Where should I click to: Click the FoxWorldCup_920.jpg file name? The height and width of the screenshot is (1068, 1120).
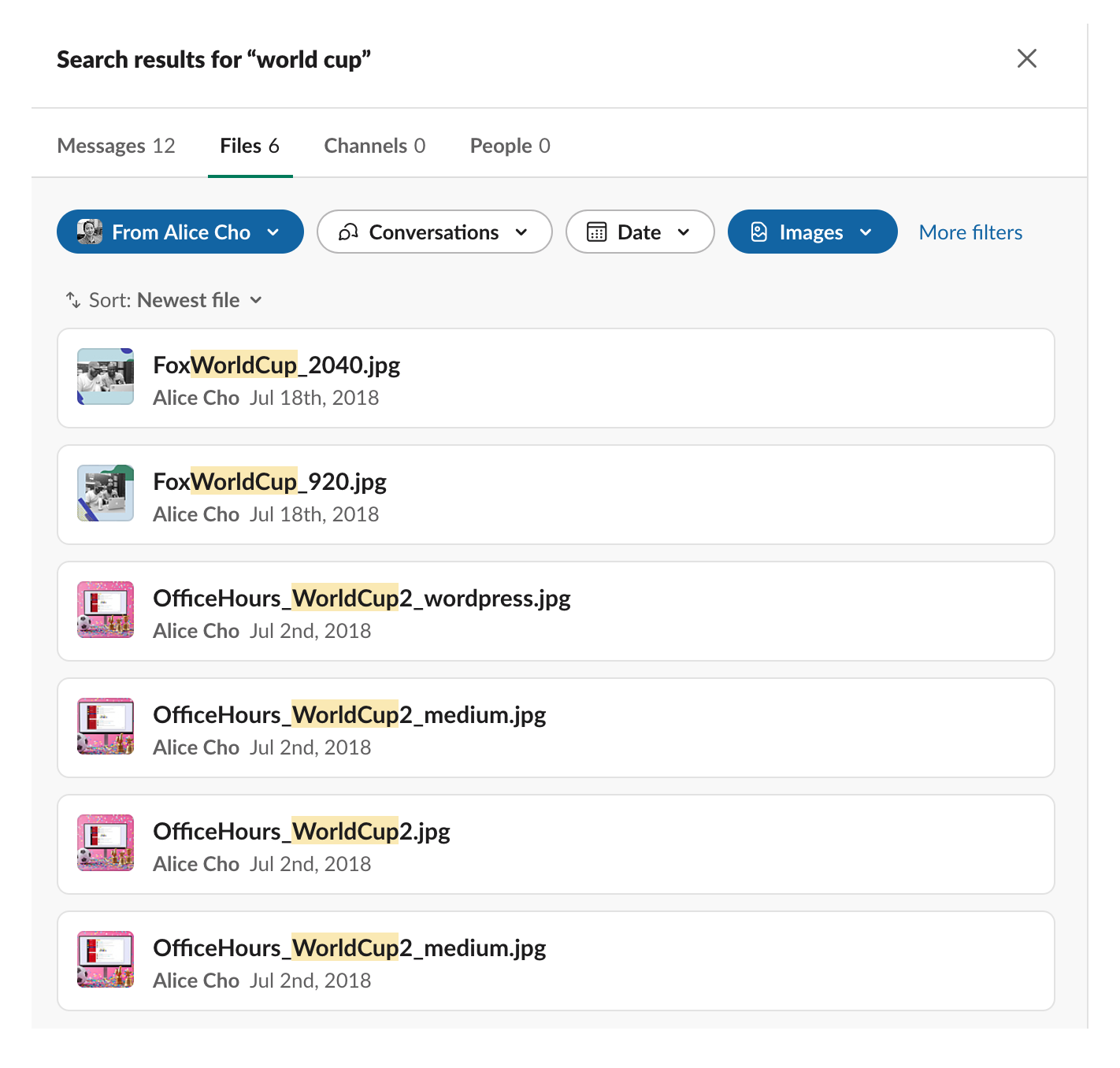click(270, 481)
